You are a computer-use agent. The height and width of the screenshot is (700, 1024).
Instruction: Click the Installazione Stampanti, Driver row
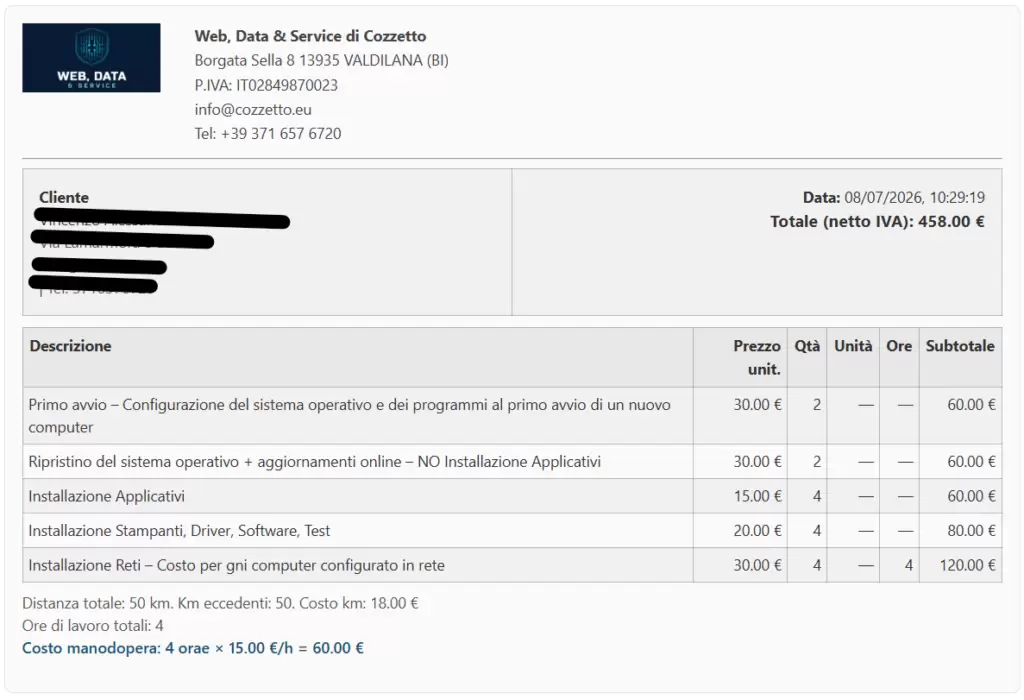click(x=512, y=530)
